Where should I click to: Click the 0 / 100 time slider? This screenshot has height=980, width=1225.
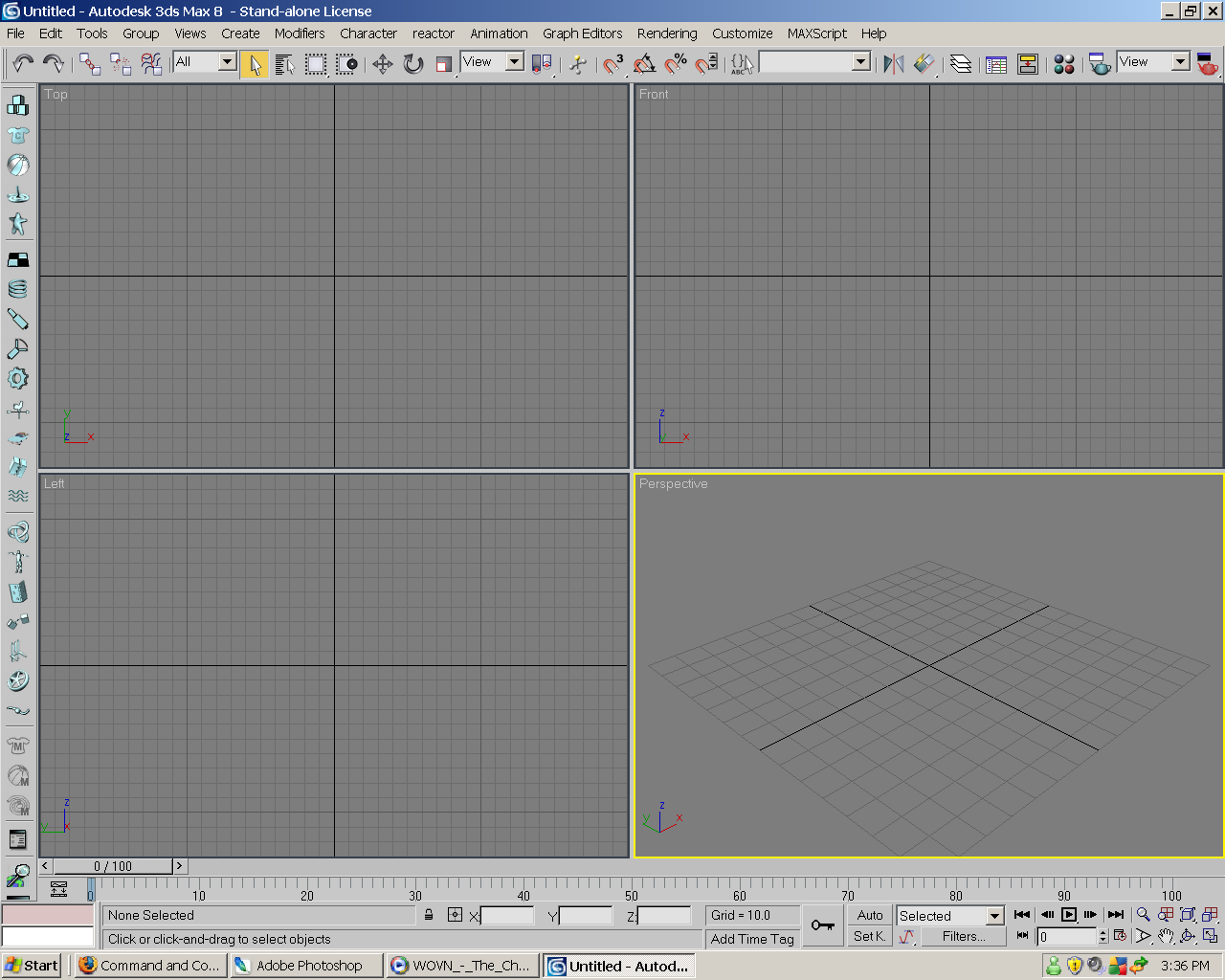(x=113, y=866)
